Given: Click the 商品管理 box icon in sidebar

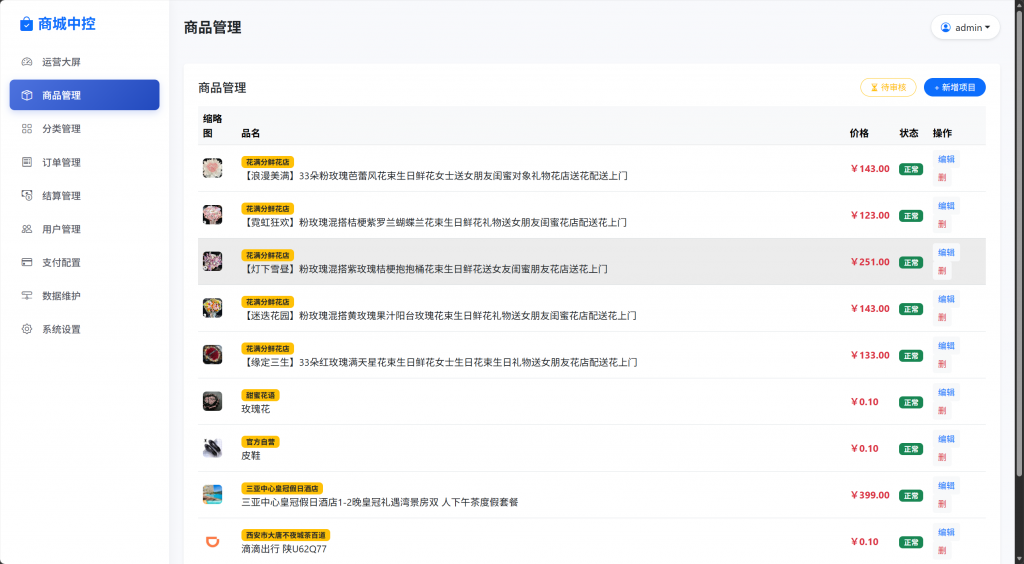Looking at the screenshot, I should tap(27, 95).
